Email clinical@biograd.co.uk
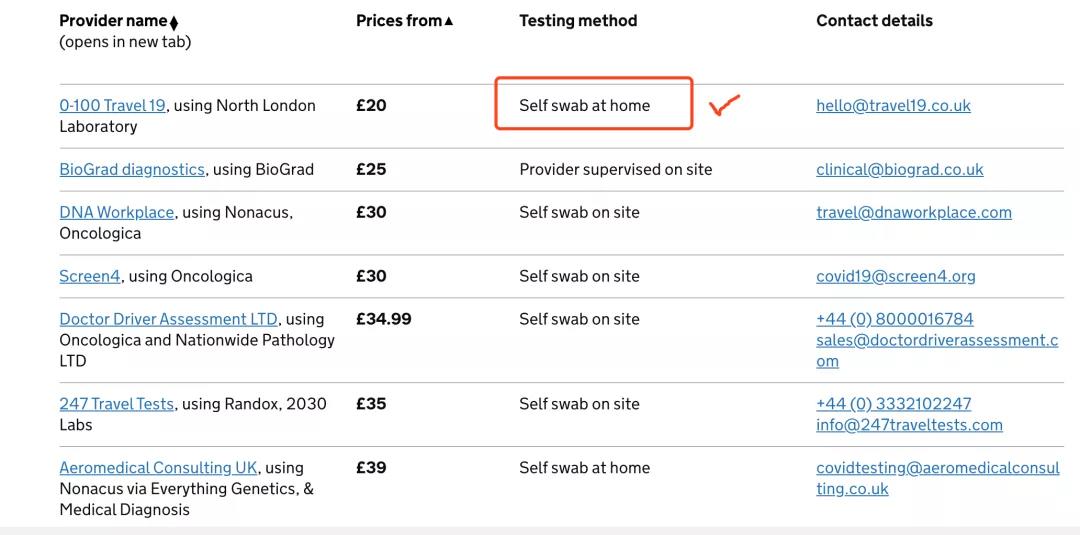1080x535 pixels. tap(899, 170)
